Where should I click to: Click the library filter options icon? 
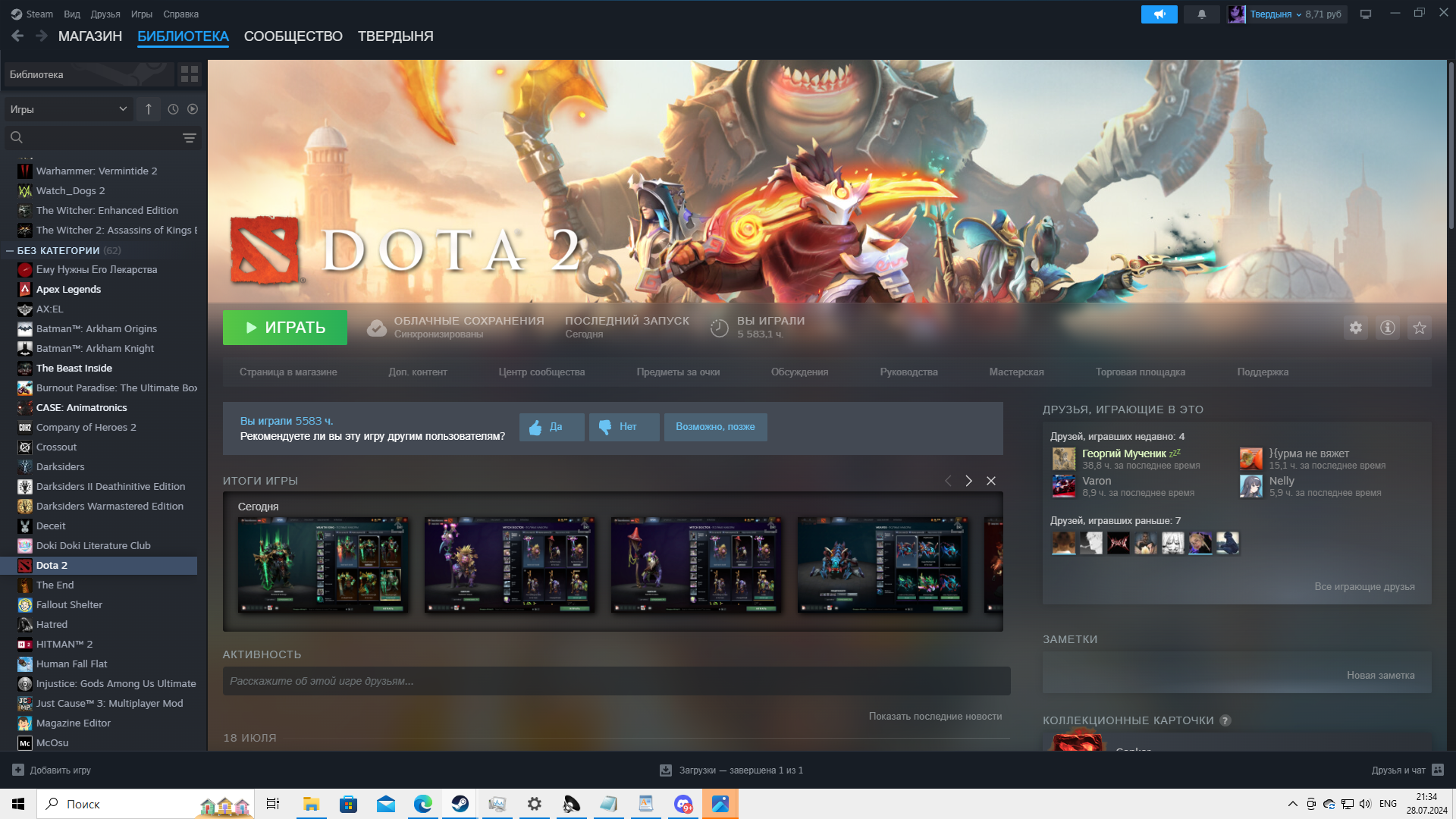click(189, 138)
